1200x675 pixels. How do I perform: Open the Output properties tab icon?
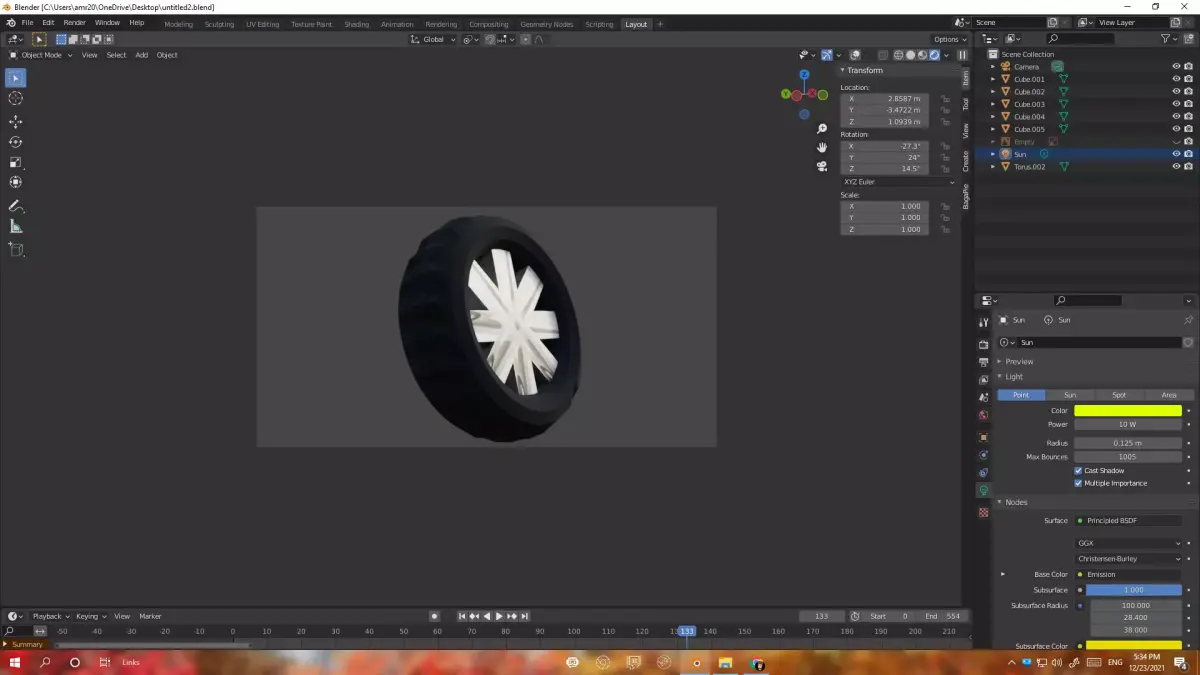(x=983, y=362)
